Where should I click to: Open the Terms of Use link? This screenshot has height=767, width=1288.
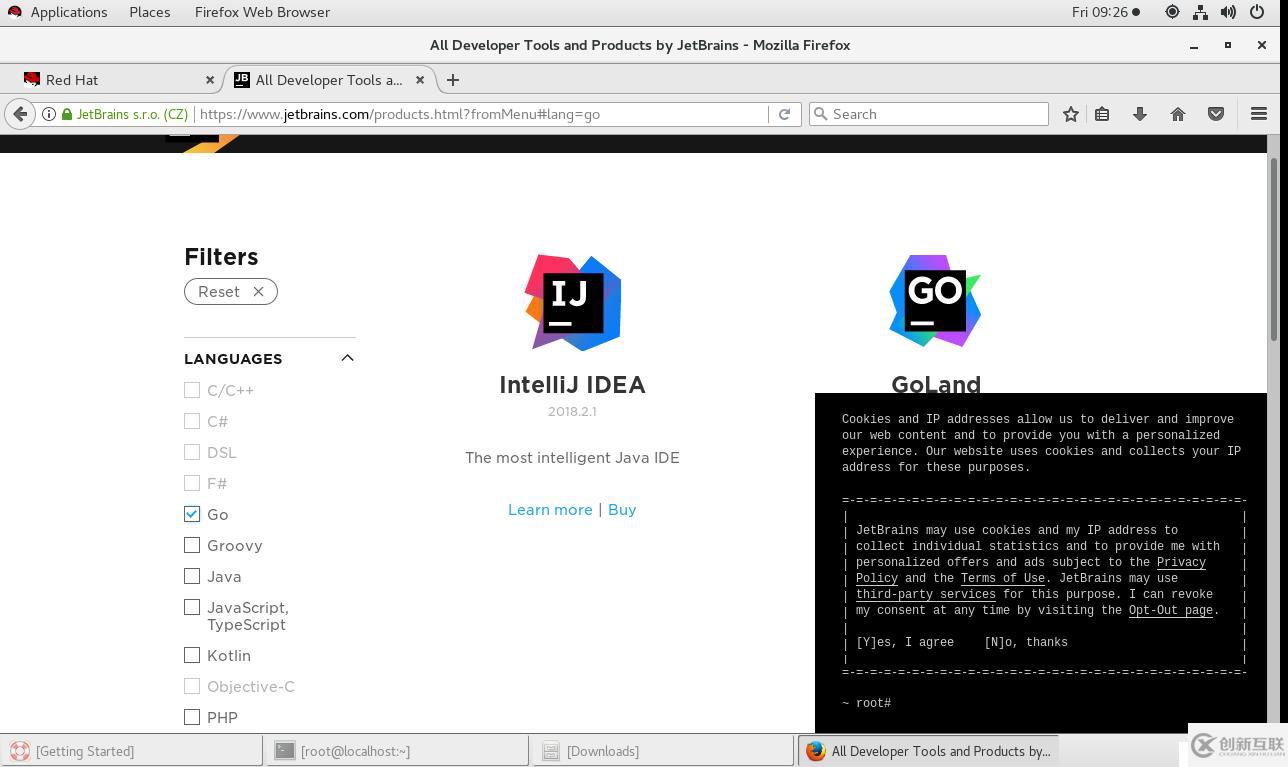(1003, 578)
